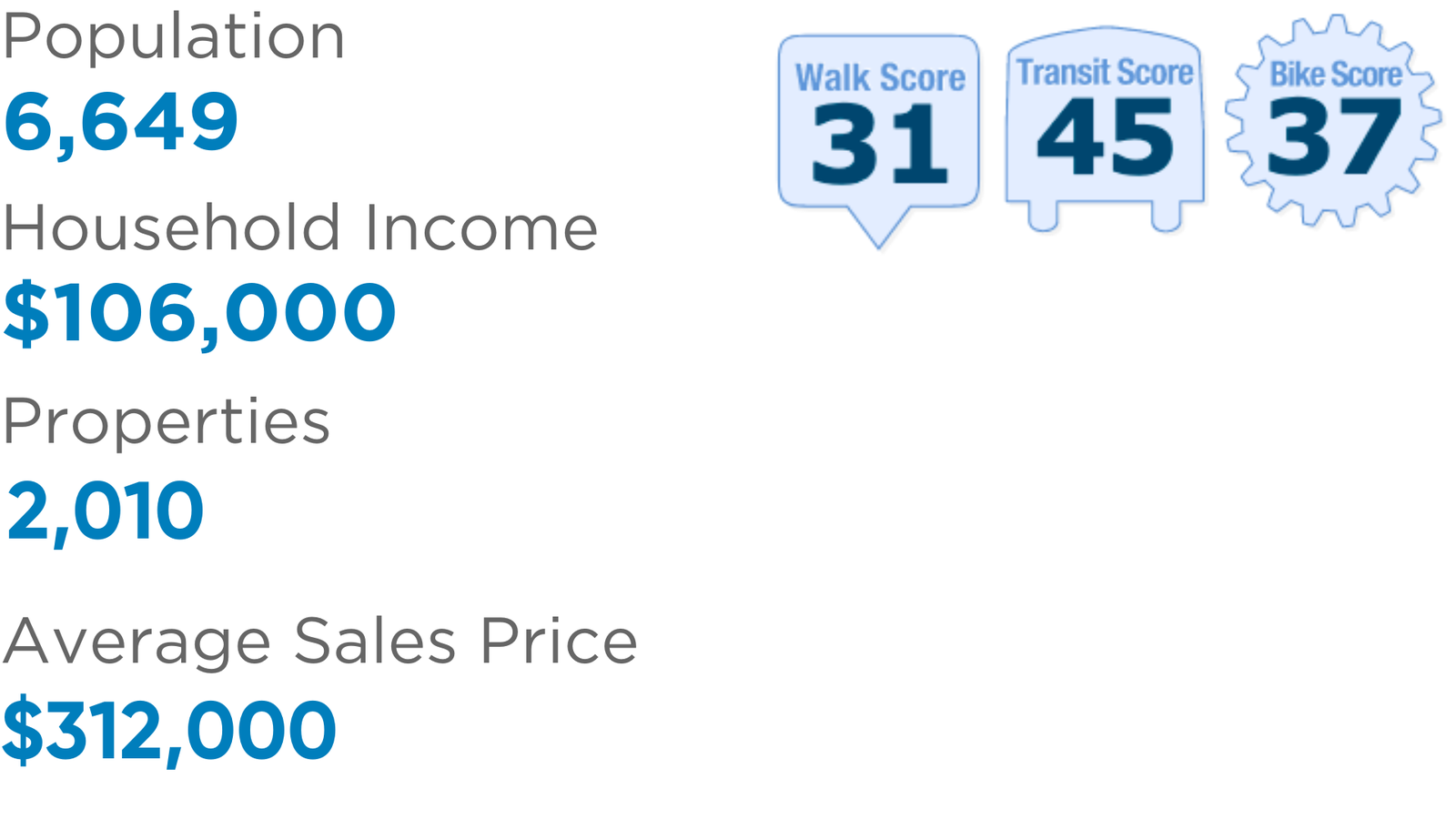This screenshot has height=819, width=1456.
Task: Select the "Bike Score" label text
Action: 1335,75
